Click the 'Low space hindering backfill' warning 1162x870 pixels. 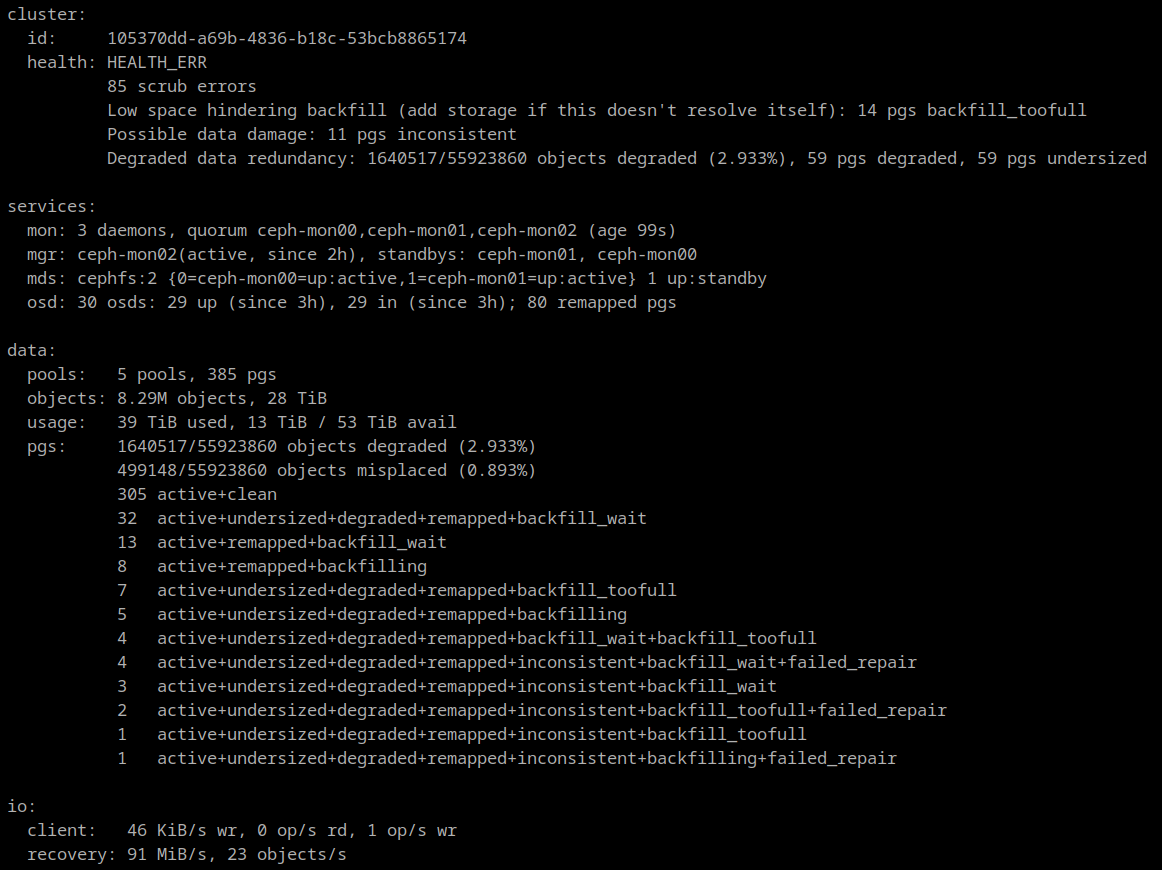(x=596, y=110)
